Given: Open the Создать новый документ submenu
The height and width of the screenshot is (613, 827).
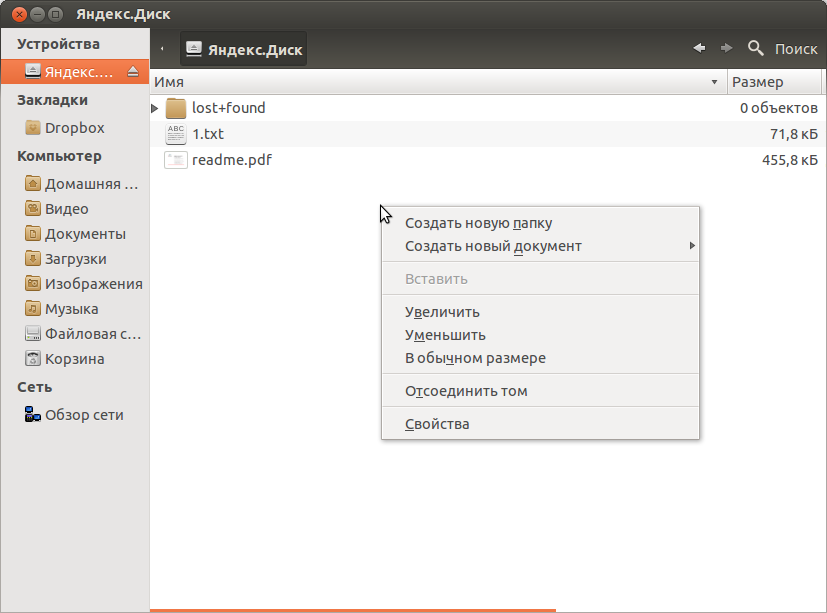Looking at the screenshot, I should pos(493,246).
